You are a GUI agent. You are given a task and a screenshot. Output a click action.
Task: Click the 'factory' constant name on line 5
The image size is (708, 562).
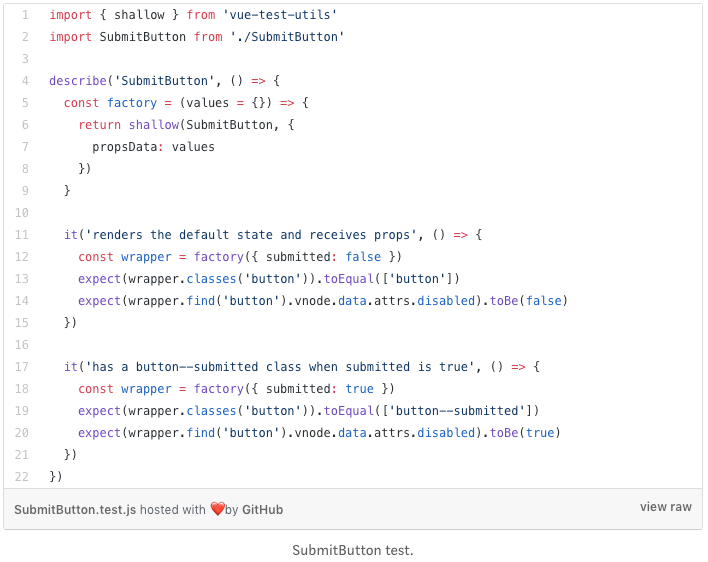(132, 103)
